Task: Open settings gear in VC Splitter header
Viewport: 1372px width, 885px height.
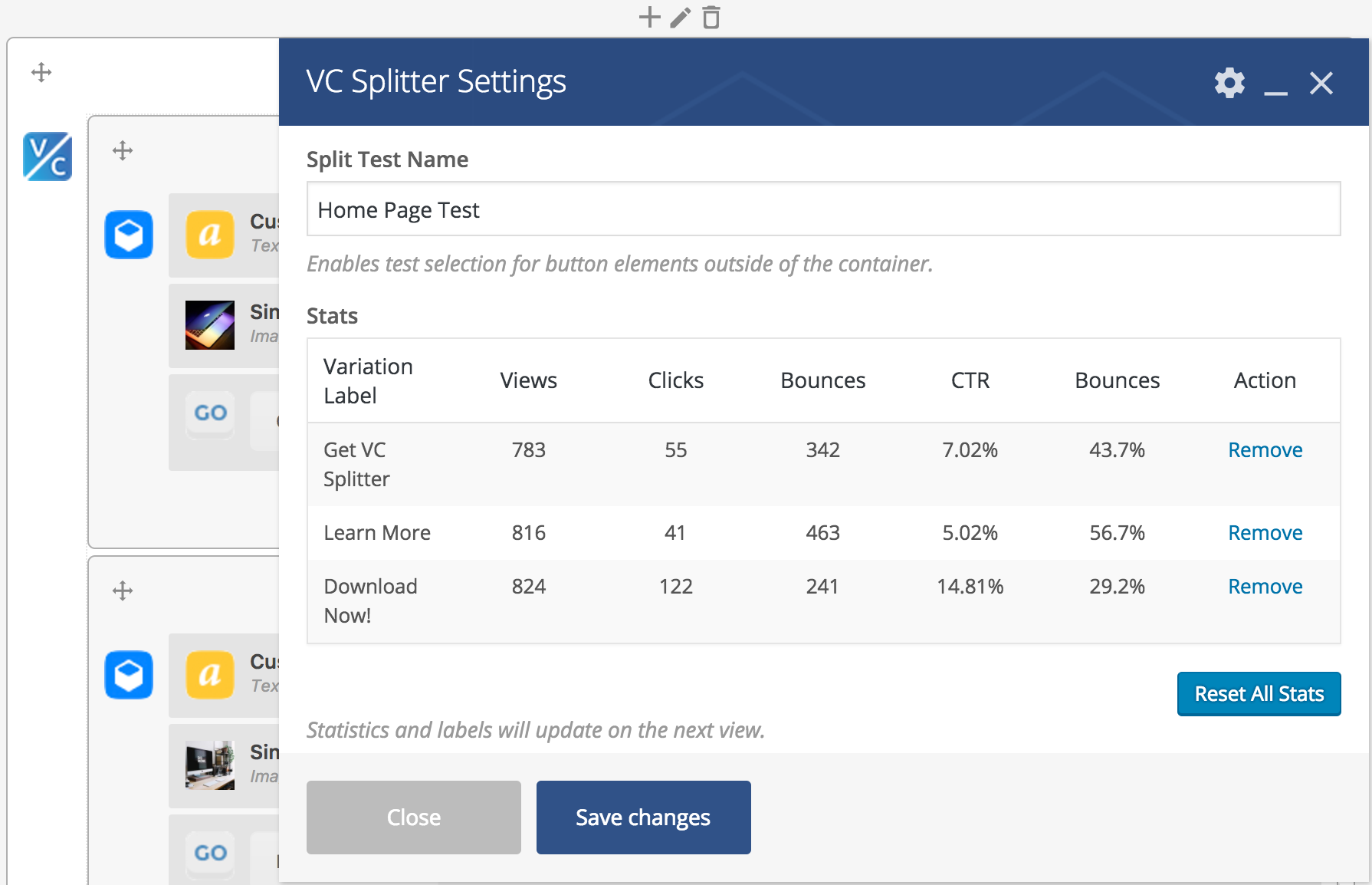Action: pyautogui.click(x=1229, y=83)
